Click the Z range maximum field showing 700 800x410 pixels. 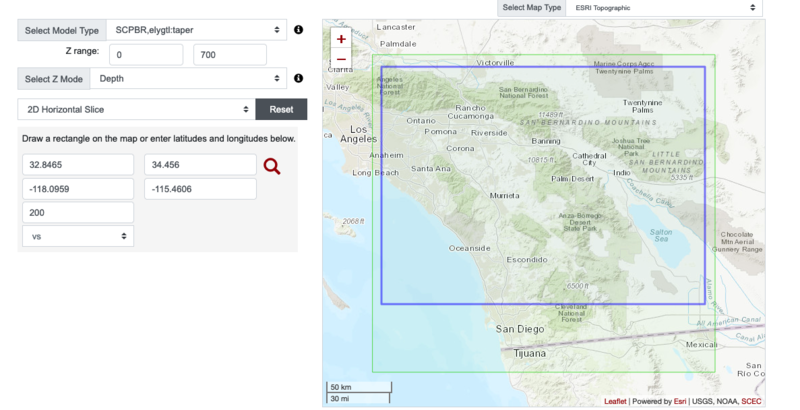pyautogui.click(x=230, y=55)
